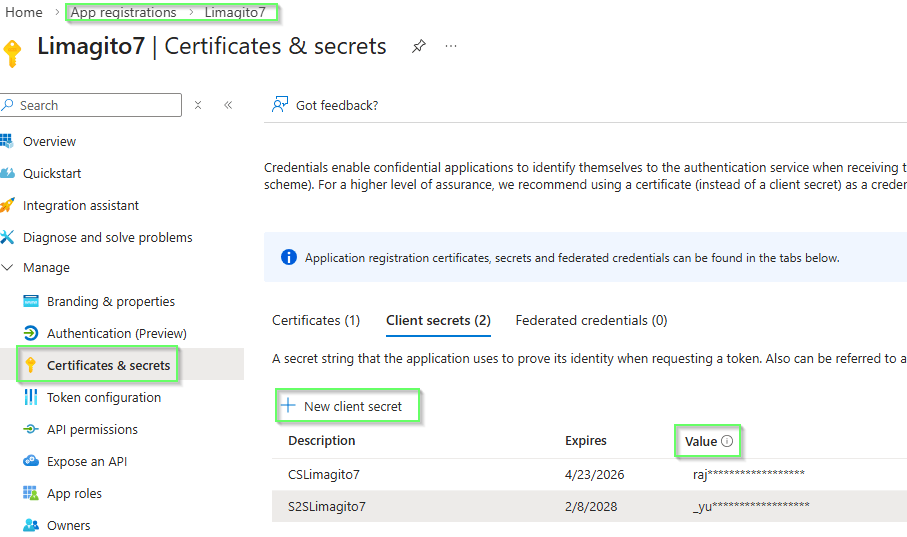
Task: Click the API permissions icon
Action: click(x=31, y=429)
